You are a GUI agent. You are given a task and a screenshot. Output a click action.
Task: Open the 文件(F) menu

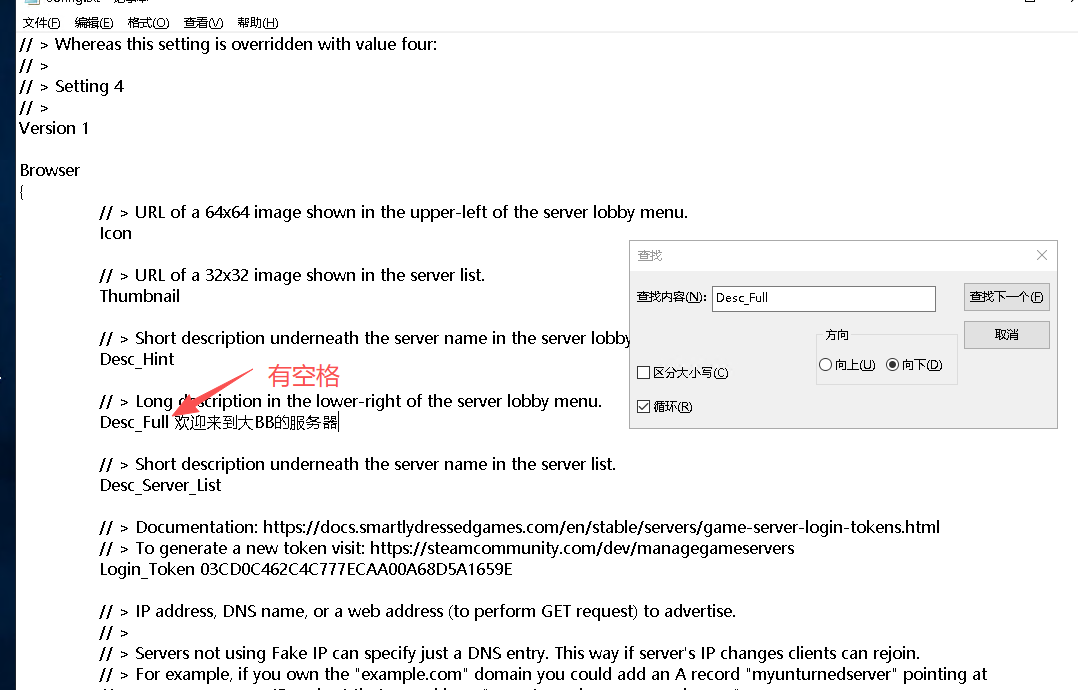(41, 22)
